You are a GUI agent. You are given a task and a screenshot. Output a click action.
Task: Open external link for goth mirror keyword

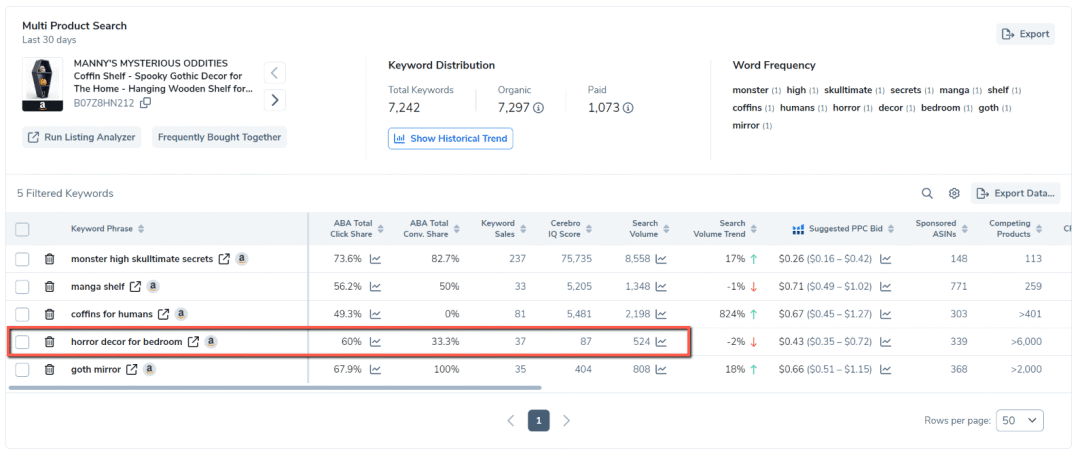pos(132,370)
